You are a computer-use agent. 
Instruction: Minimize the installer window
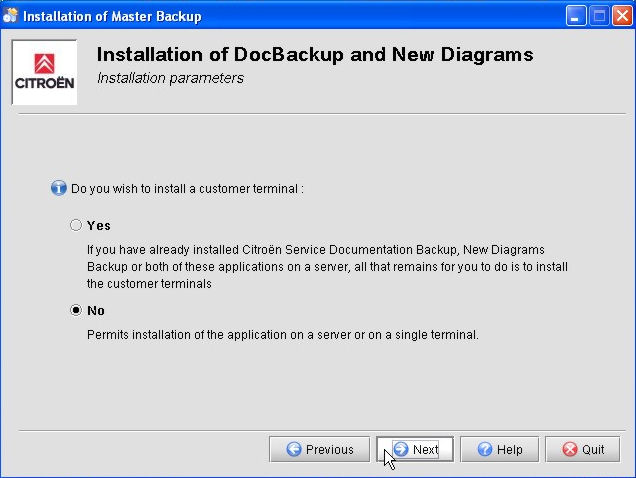[576, 16]
